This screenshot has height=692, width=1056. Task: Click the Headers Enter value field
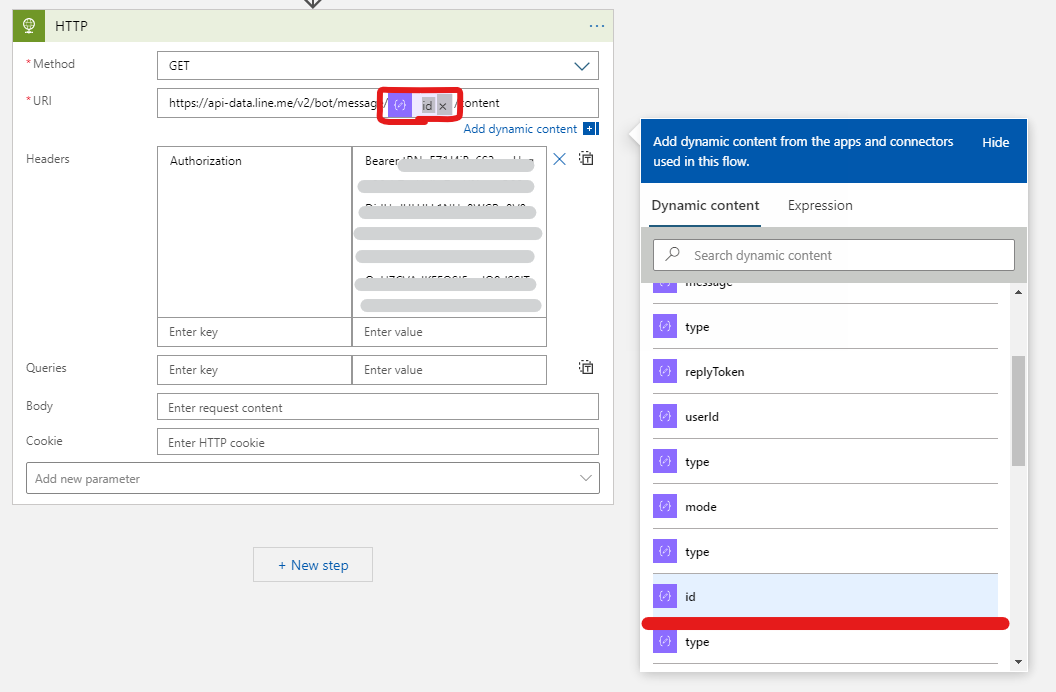pos(449,332)
